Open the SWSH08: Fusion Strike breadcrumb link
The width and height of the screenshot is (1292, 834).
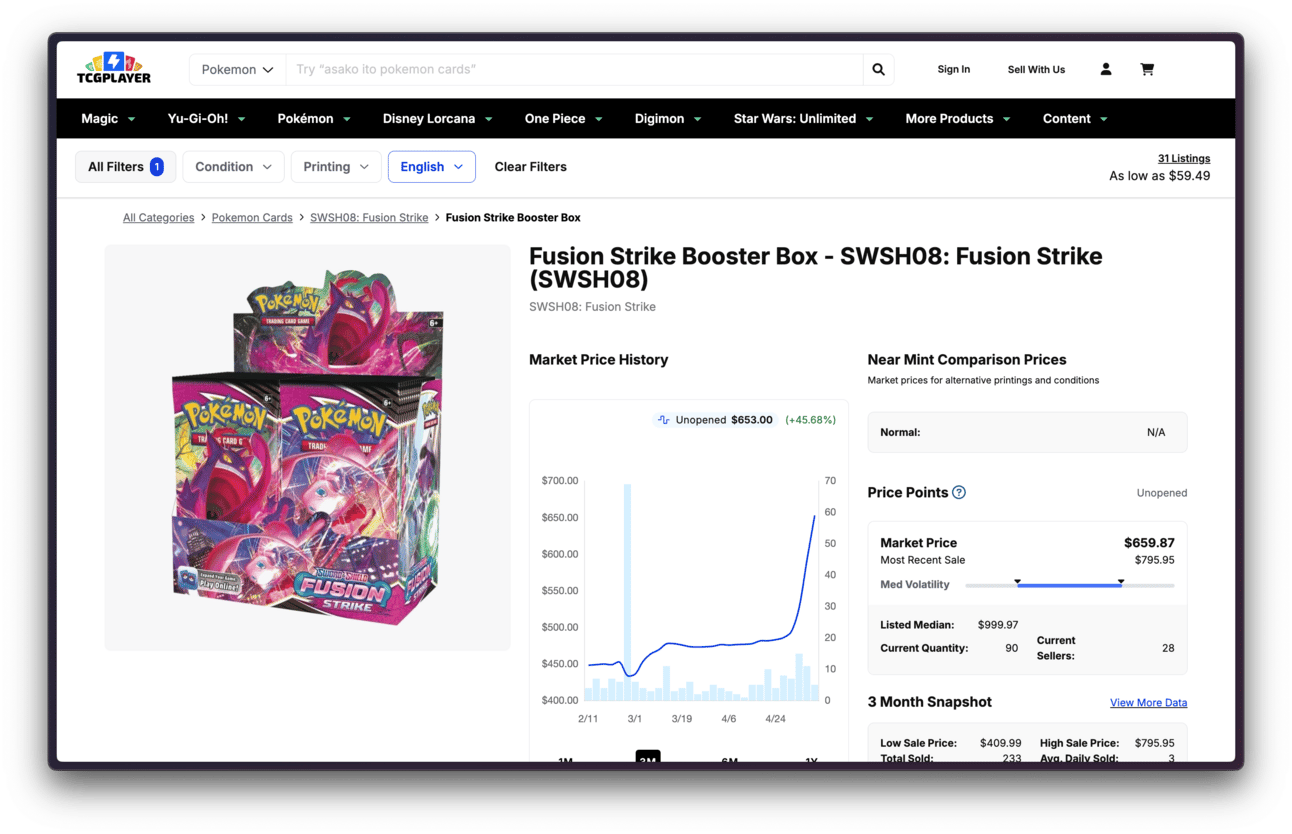click(x=369, y=217)
